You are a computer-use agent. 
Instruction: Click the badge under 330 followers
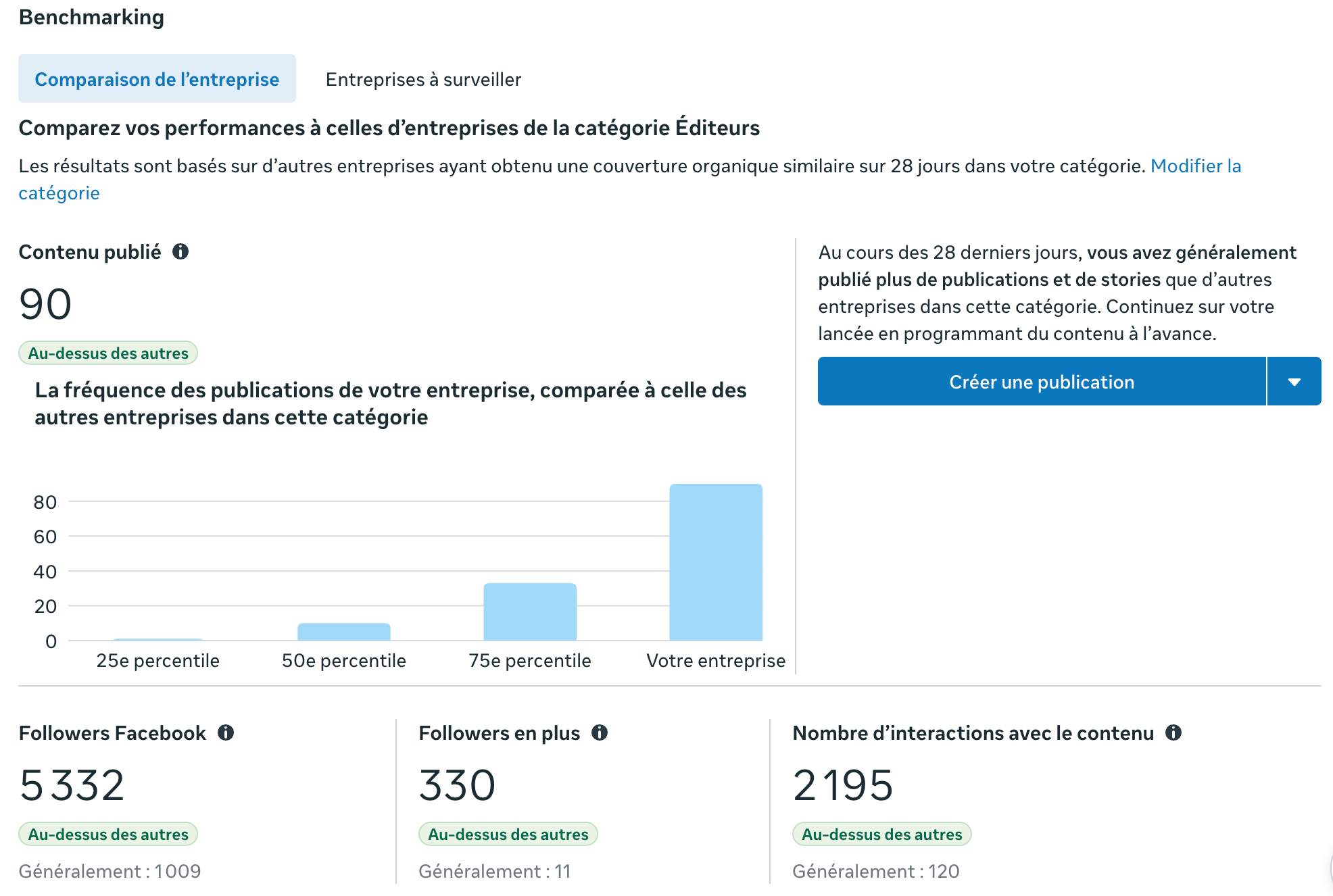point(508,834)
